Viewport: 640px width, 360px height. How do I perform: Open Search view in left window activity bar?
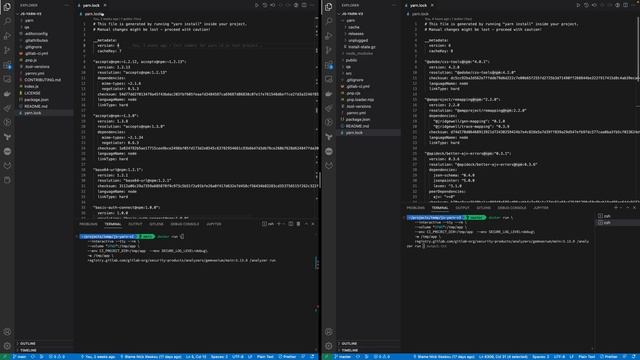(x=7, y=21)
